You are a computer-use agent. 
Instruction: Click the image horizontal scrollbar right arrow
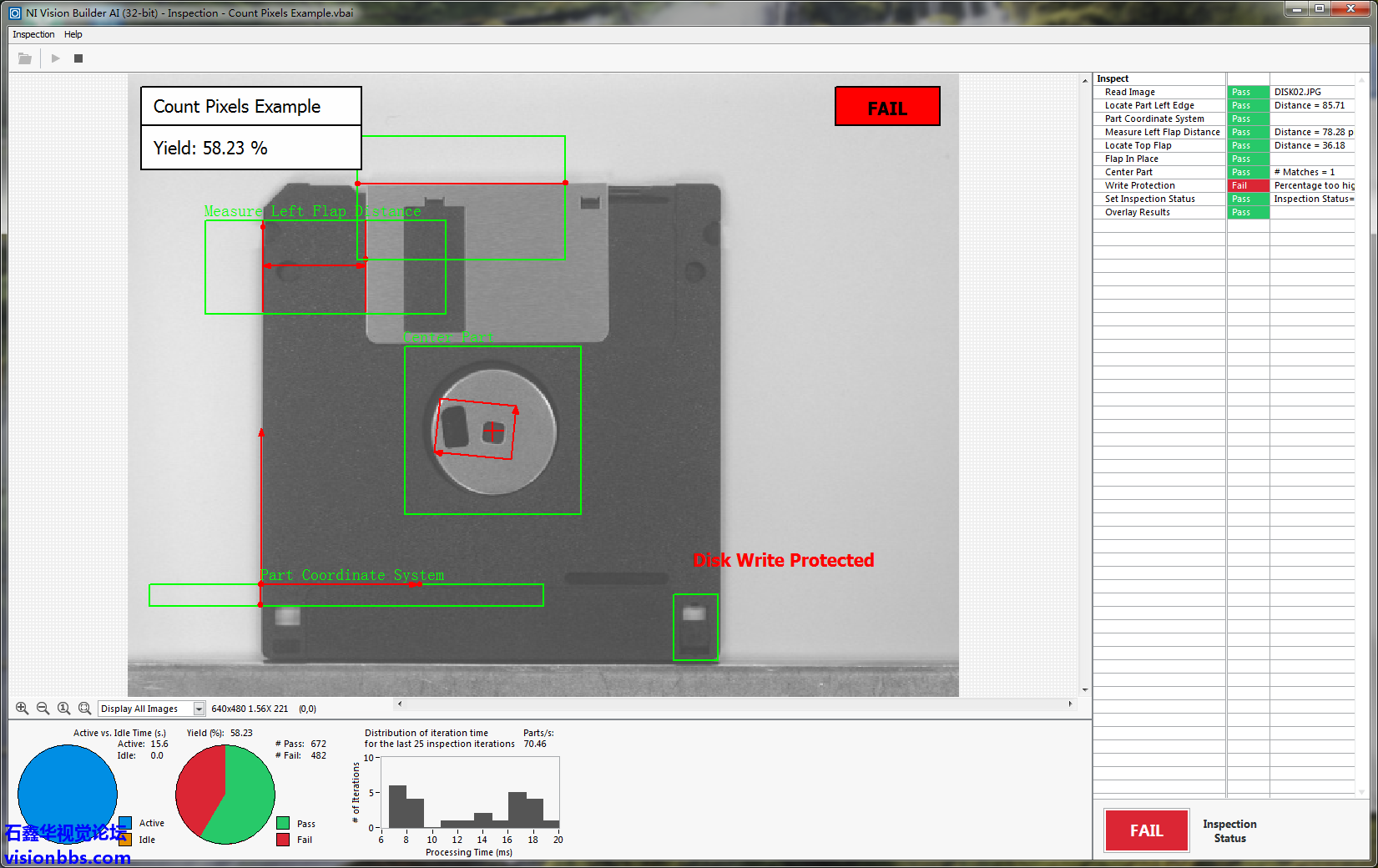(x=1070, y=704)
